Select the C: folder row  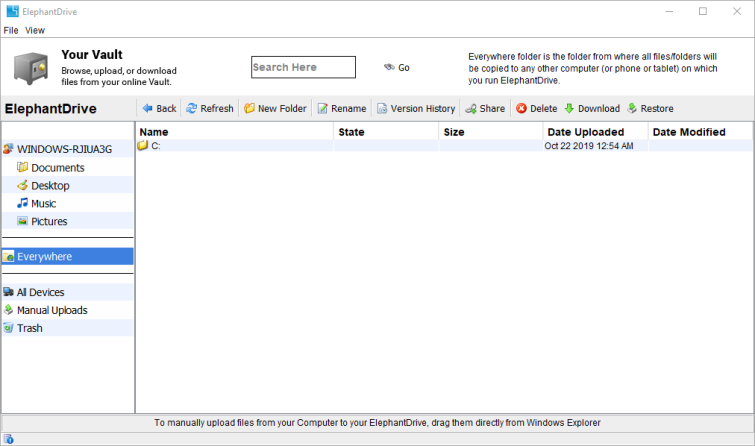[443, 145]
